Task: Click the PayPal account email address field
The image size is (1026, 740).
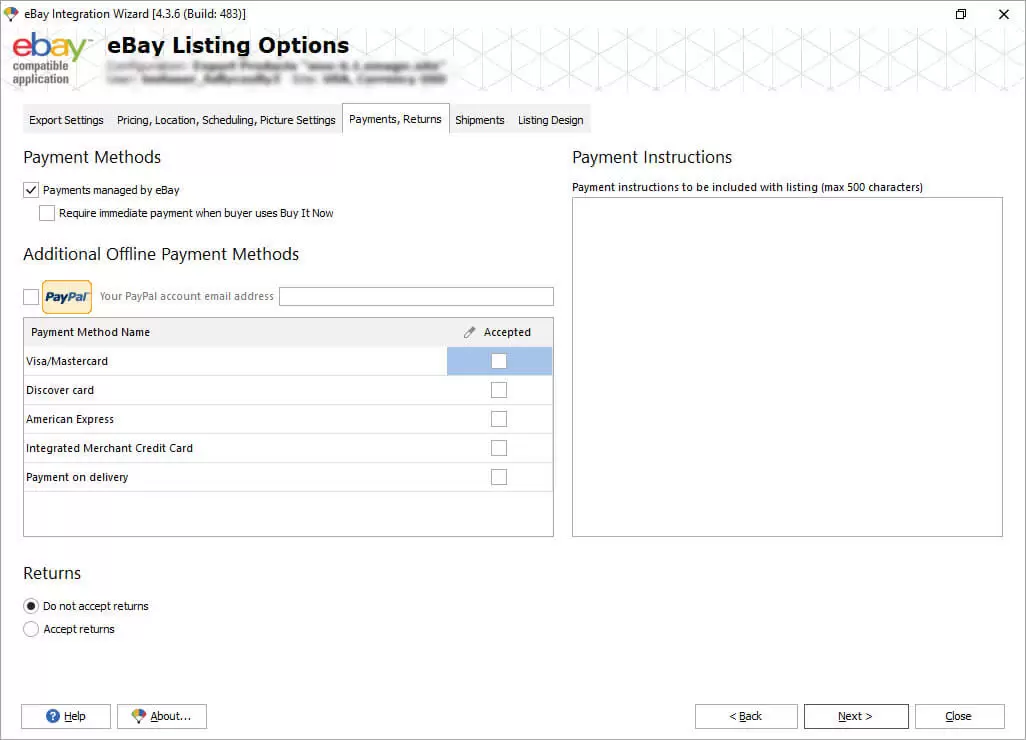Action: click(x=416, y=297)
